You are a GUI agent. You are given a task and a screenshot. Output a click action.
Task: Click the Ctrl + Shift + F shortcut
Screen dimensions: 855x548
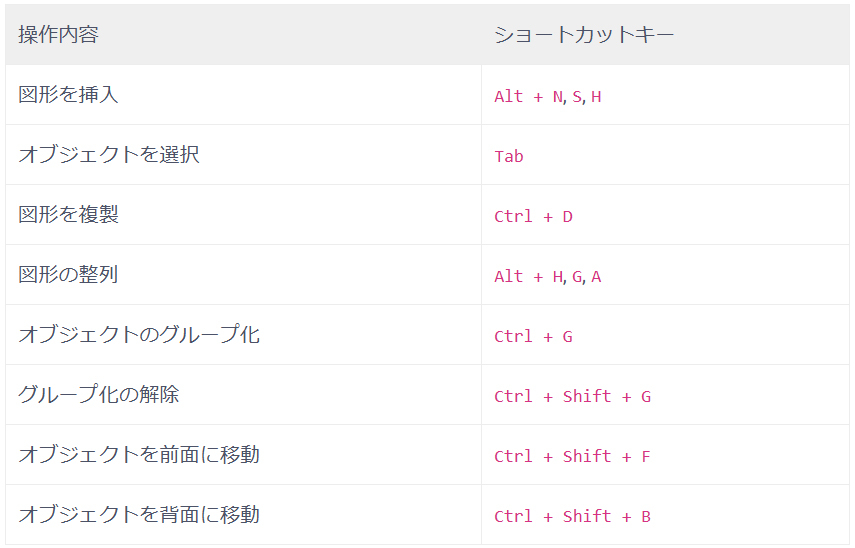572,457
